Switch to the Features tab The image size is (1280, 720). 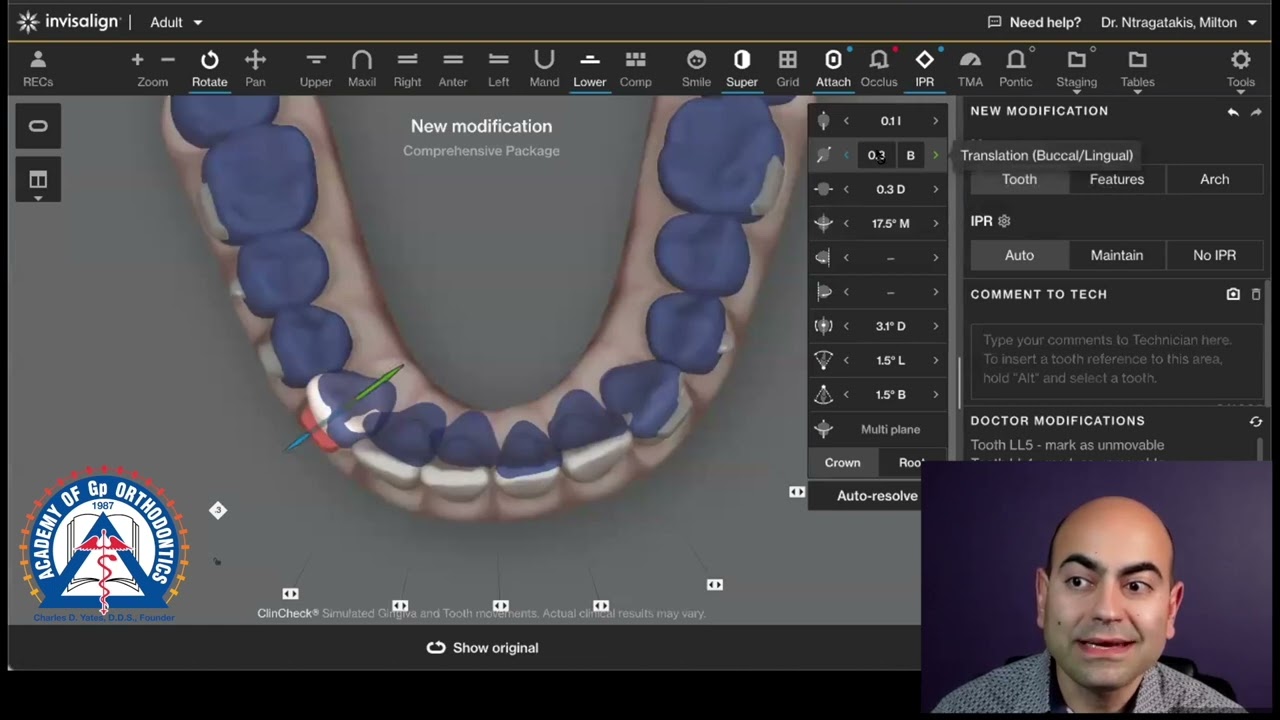coord(1117,179)
